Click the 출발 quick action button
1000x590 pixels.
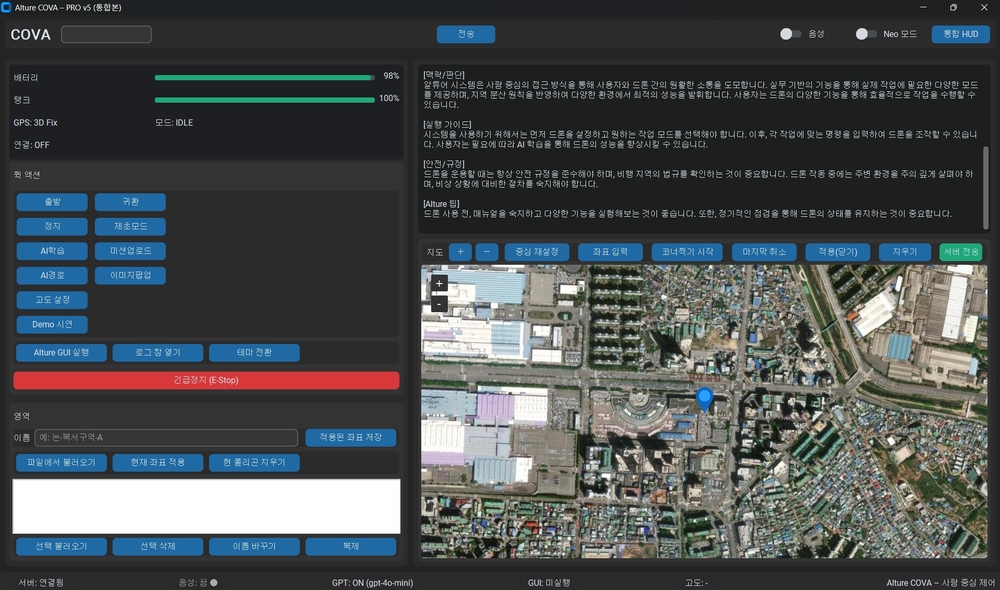coord(52,202)
